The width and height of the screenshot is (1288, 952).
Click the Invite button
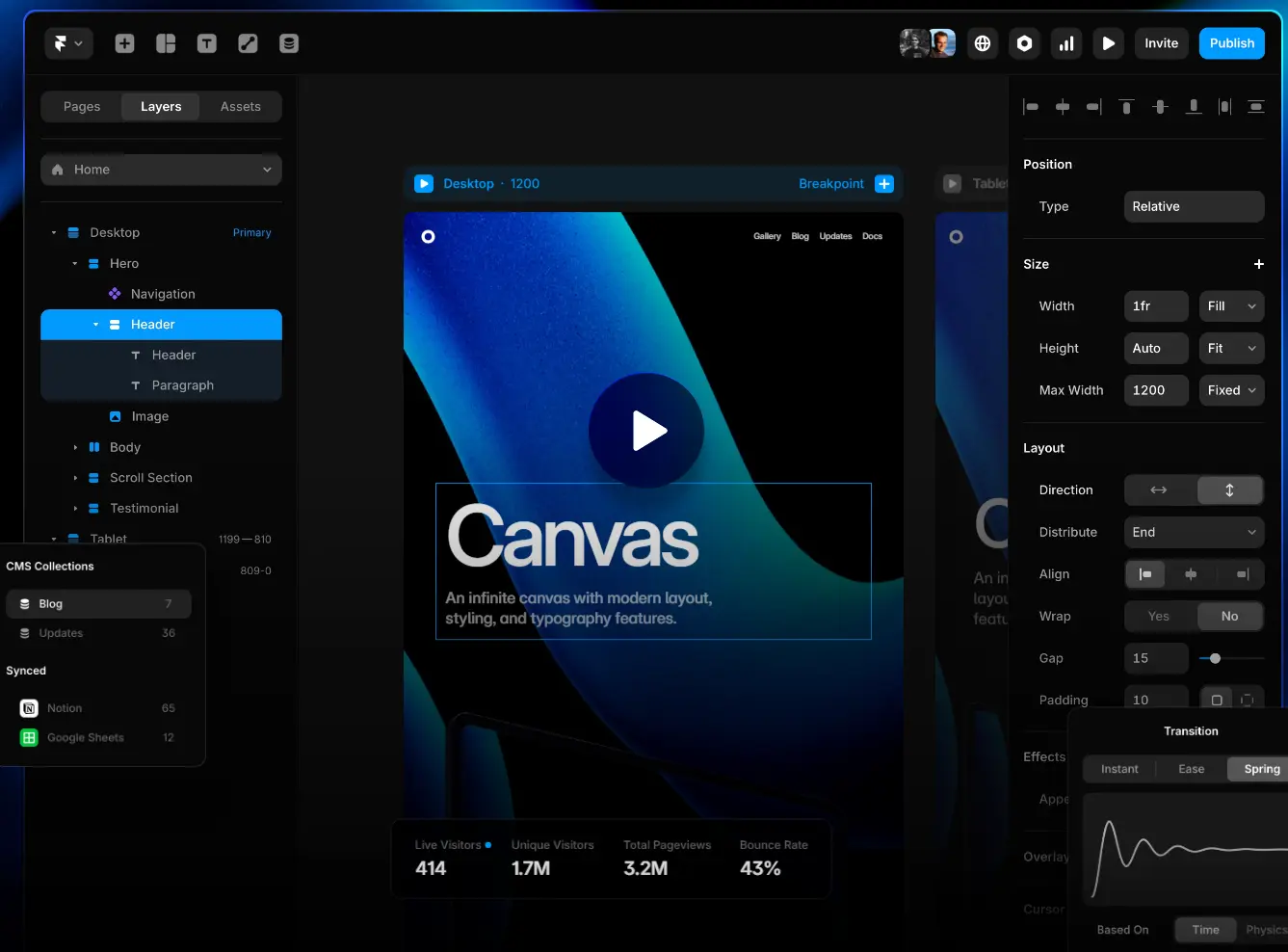[x=1161, y=43]
